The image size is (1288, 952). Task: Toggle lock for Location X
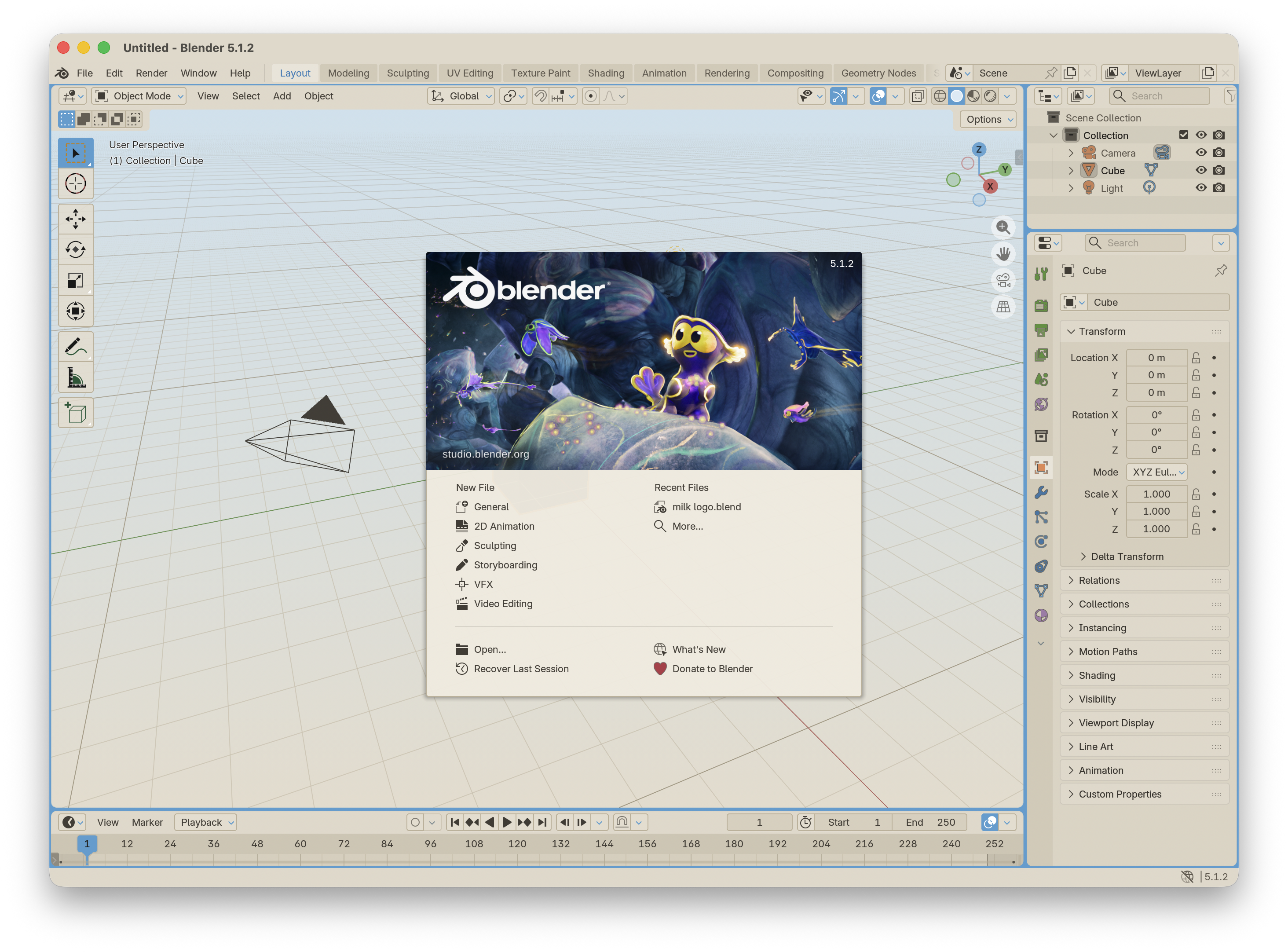1196,358
